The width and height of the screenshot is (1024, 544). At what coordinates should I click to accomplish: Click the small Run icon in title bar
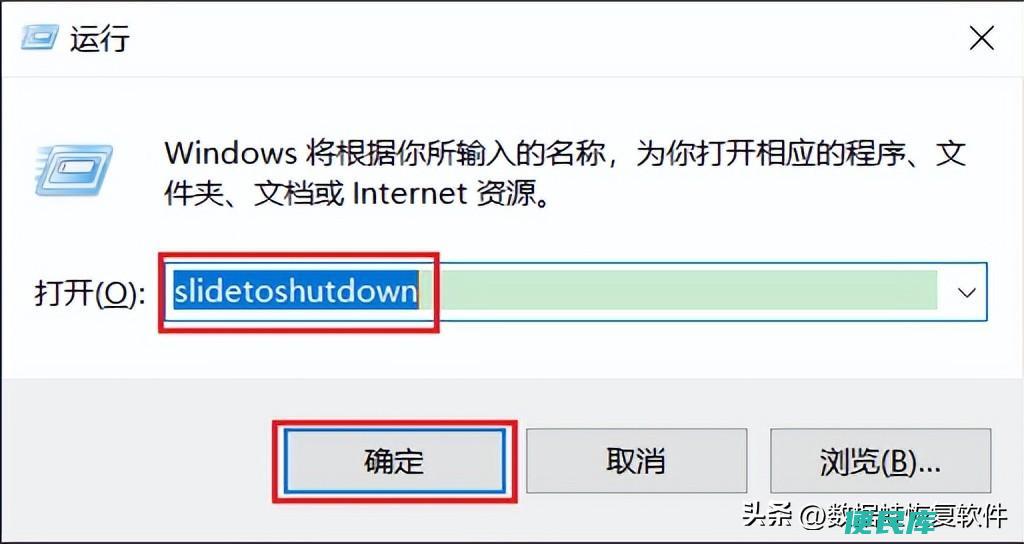(39, 38)
